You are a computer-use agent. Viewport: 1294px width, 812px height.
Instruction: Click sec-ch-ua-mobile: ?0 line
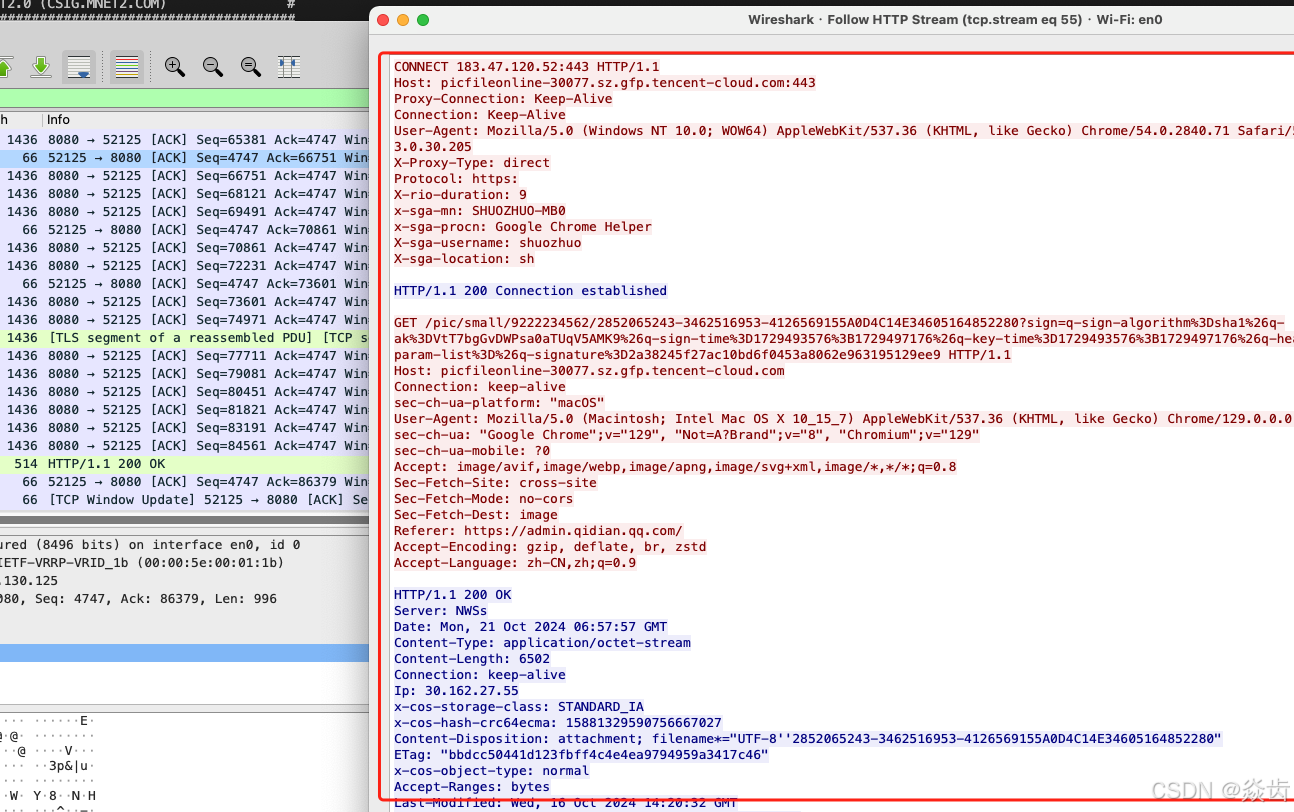pyautogui.click(x=472, y=451)
